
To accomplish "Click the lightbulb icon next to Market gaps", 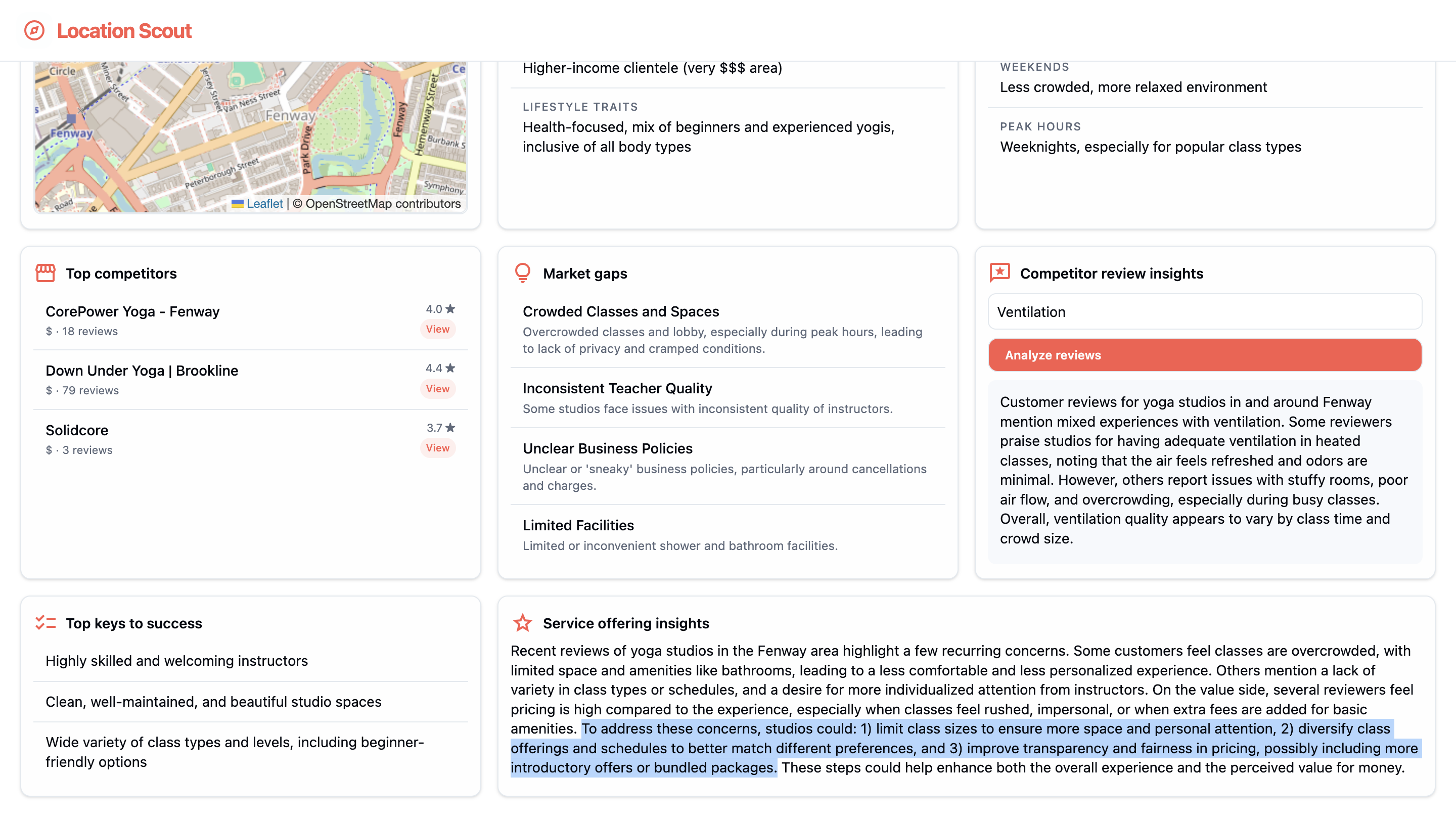I will point(522,273).
